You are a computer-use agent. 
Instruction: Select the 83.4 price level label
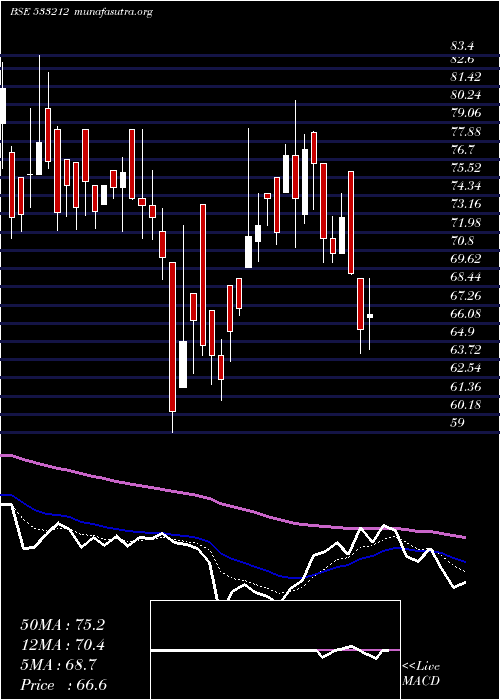pos(462,46)
